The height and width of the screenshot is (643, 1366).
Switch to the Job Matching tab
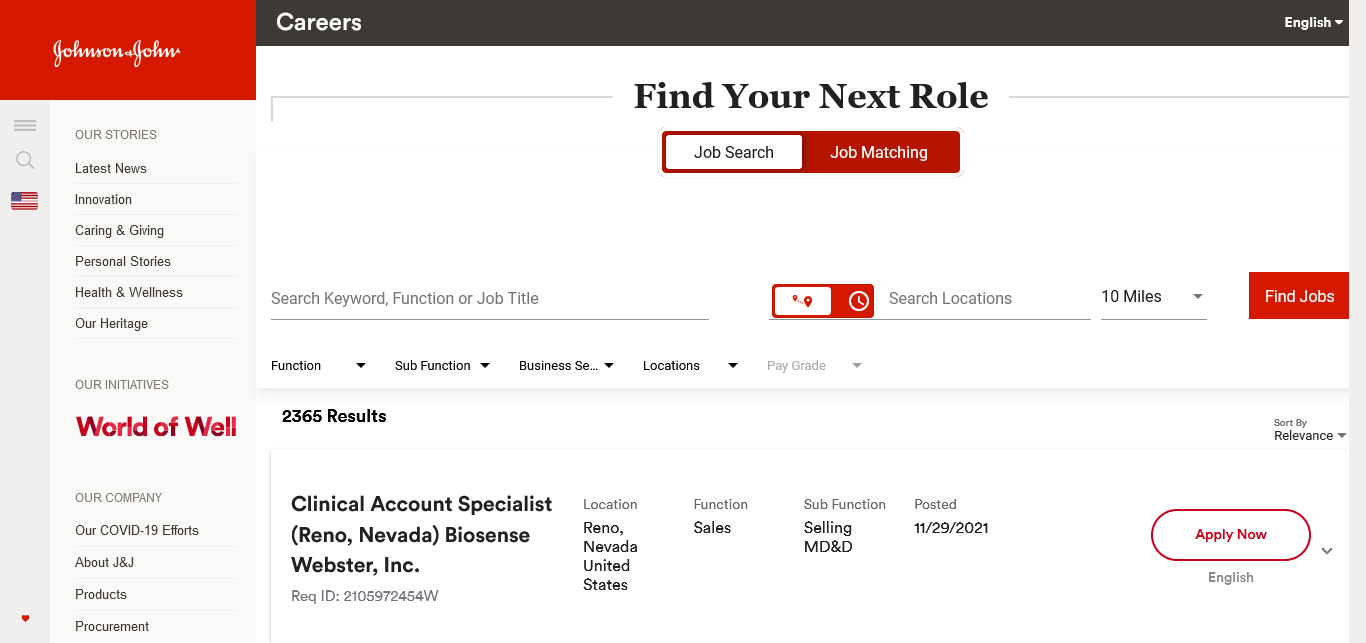878,152
